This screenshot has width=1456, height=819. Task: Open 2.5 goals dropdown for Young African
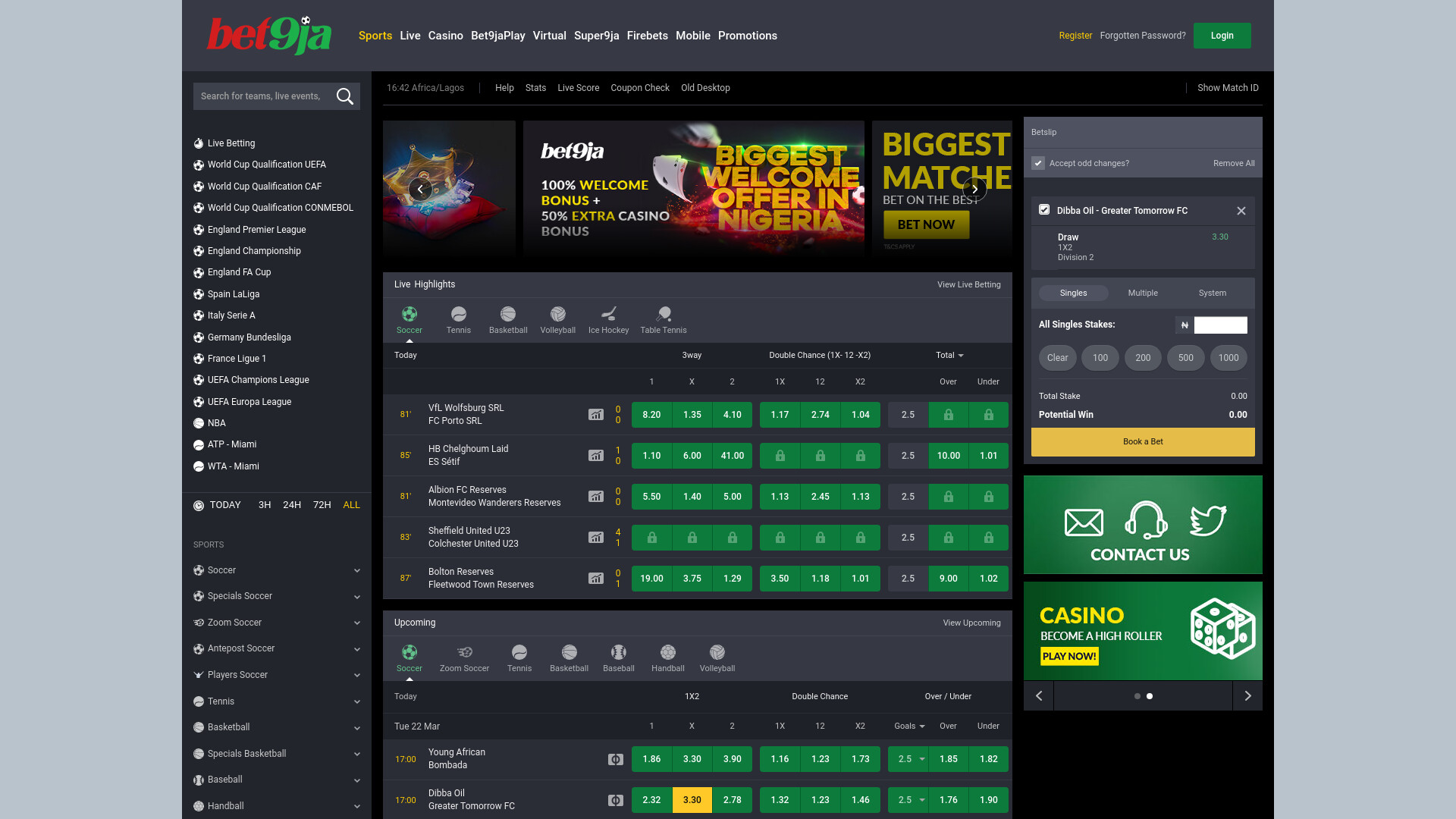[x=908, y=759]
